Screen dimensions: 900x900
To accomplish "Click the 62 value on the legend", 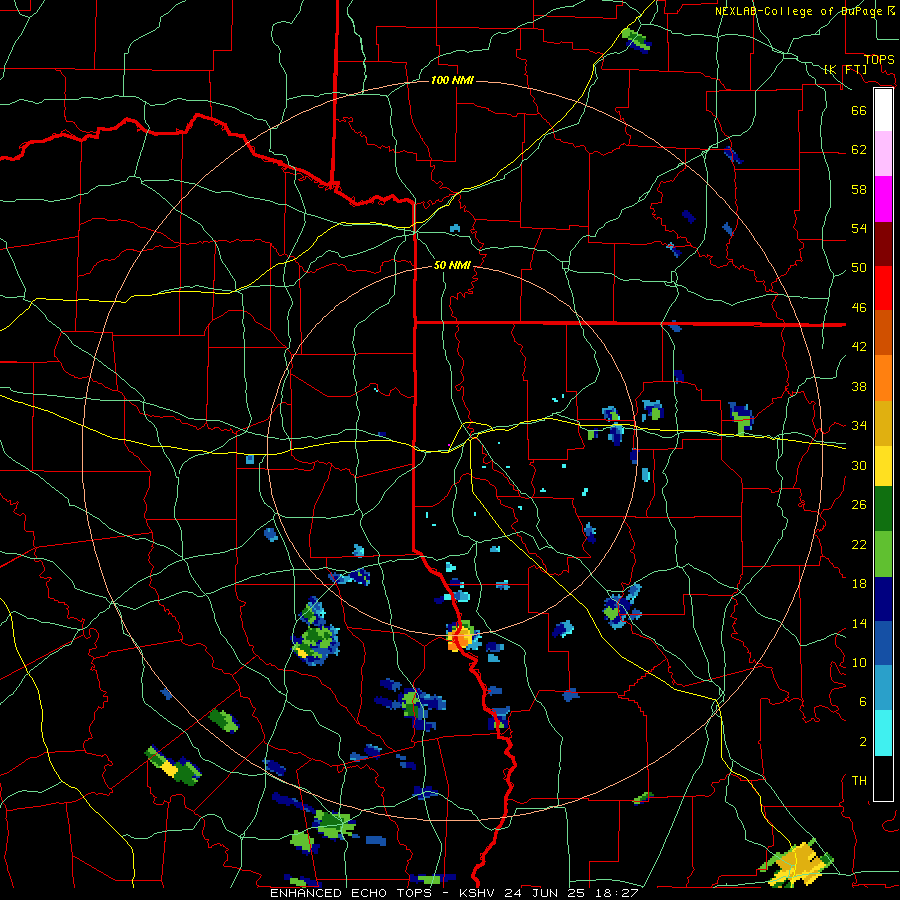I will tap(859, 150).
